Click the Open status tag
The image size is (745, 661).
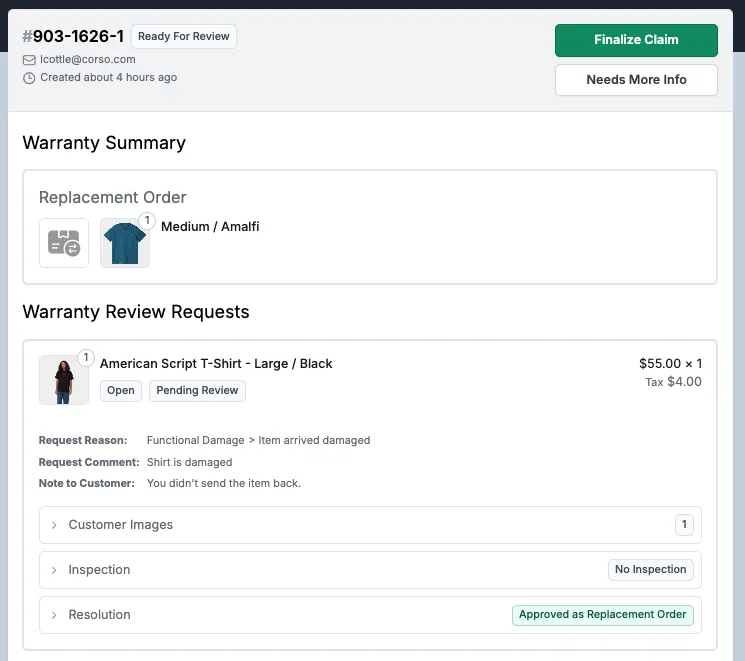(x=121, y=391)
